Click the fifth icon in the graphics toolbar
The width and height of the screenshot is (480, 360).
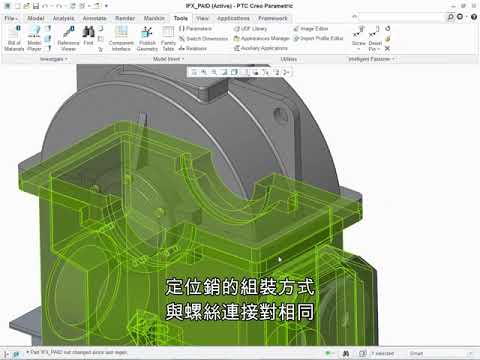pos(234,72)
